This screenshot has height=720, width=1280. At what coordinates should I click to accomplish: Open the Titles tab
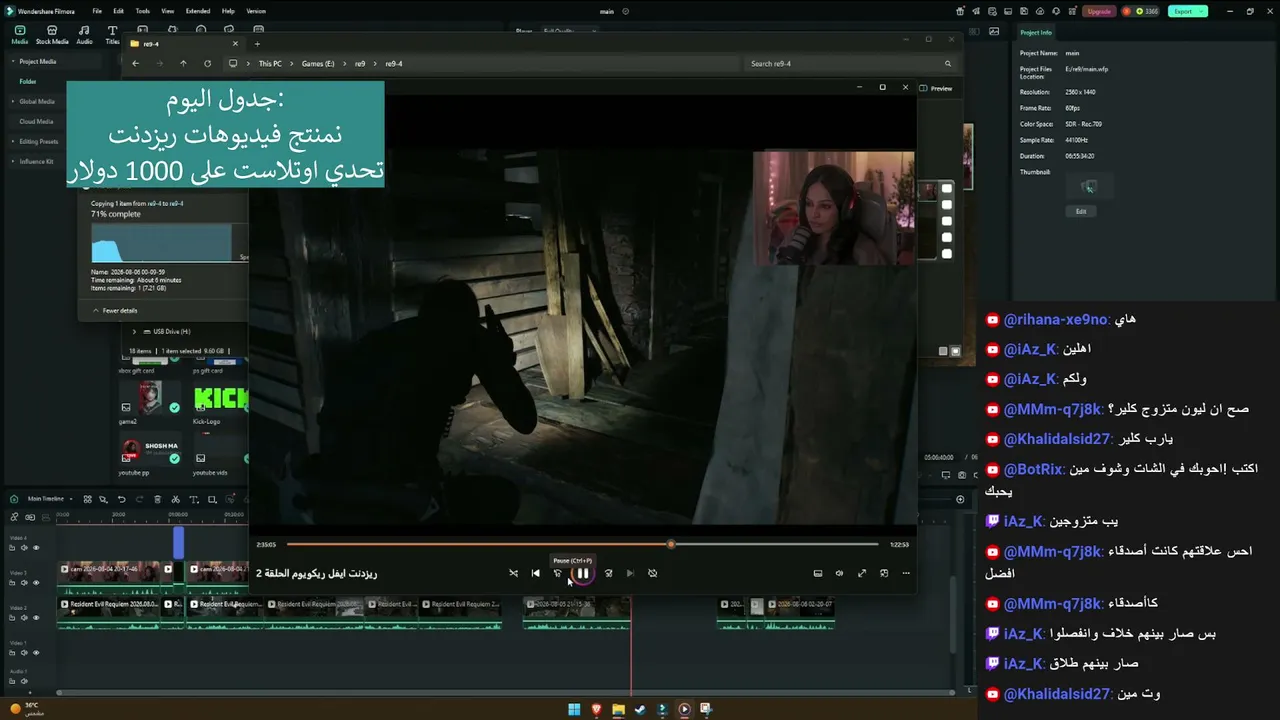pyautogui.click(x=112, y=35)
